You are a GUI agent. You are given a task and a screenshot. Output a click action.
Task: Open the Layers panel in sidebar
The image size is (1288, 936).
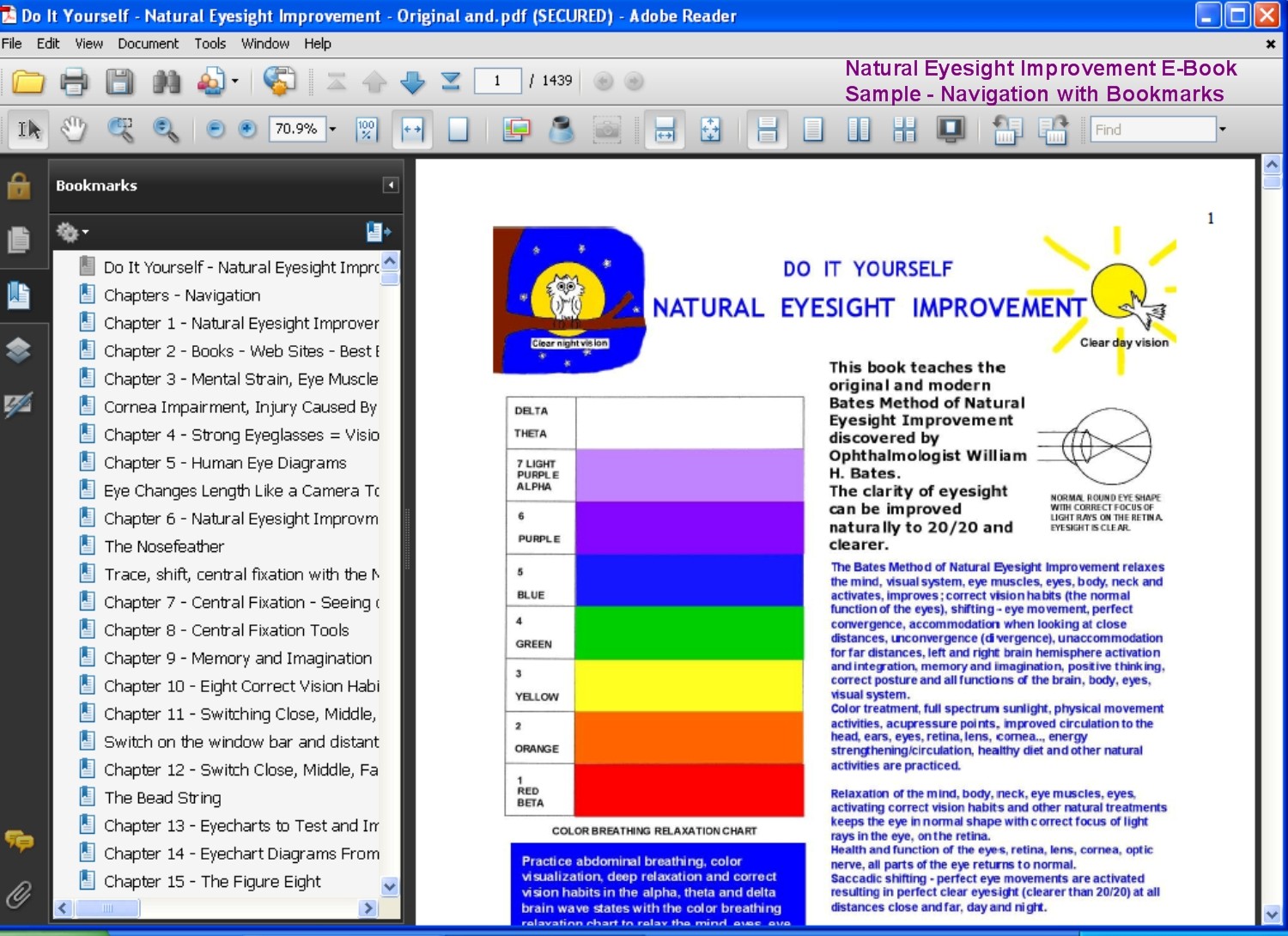click(x=19, y=349)
